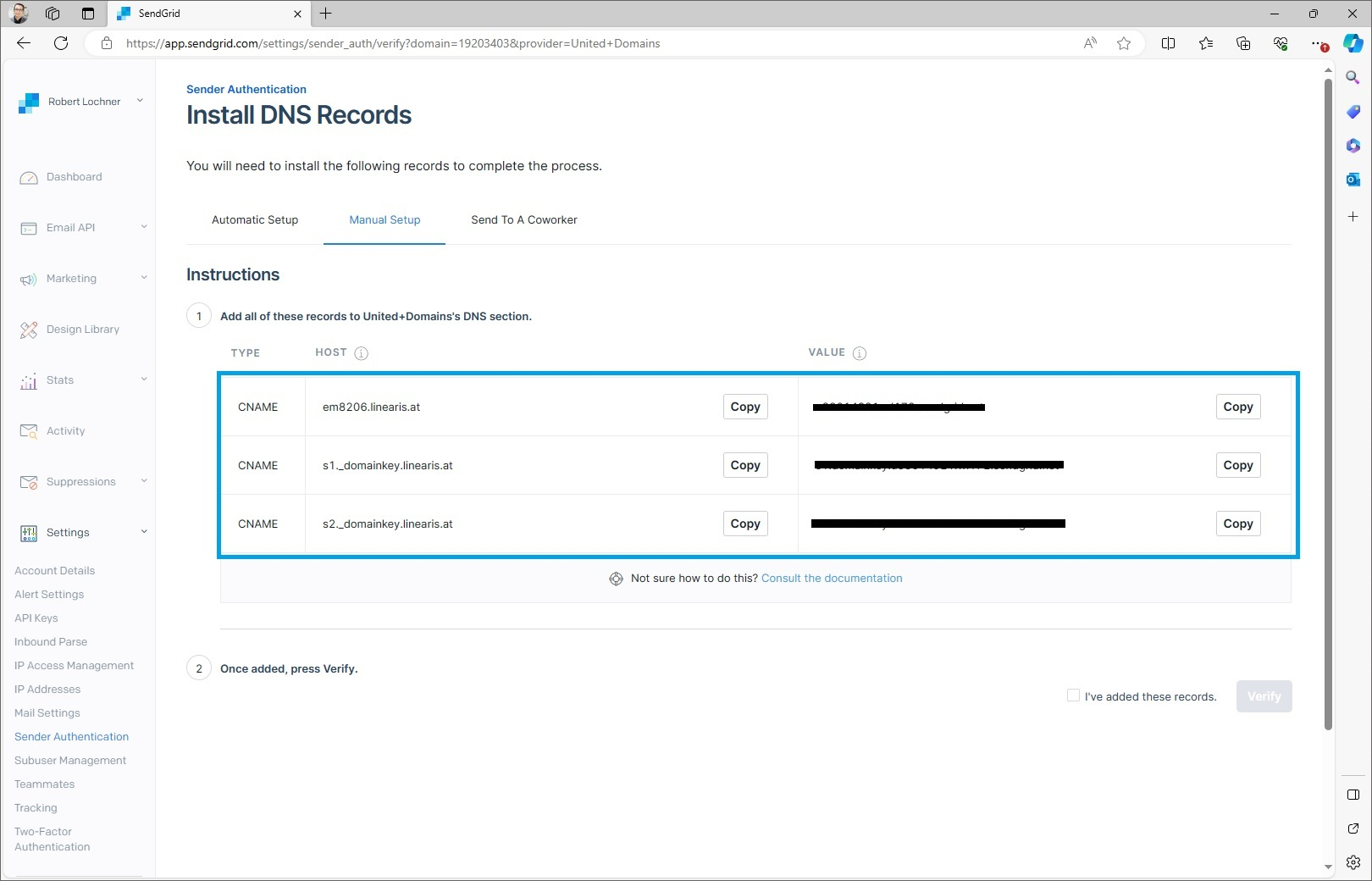
Task: Click the Email API sidebar icon
Action: [29, 229]
